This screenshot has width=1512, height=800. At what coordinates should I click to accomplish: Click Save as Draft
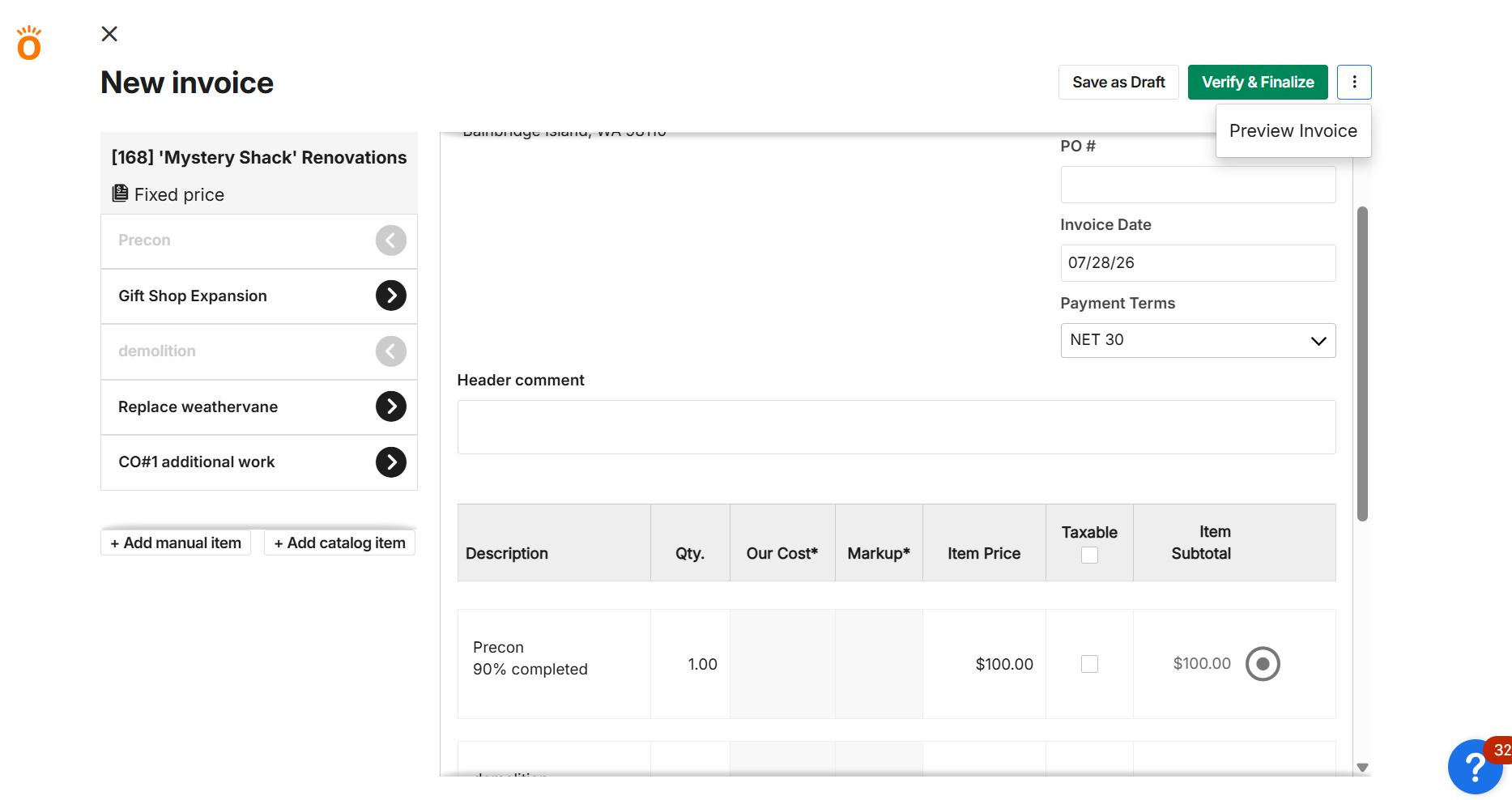(1118, 82)
